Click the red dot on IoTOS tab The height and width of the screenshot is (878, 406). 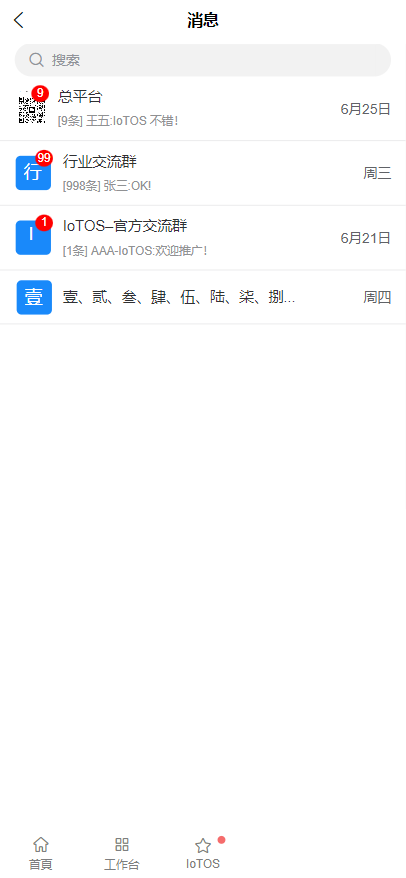point(221,840)
